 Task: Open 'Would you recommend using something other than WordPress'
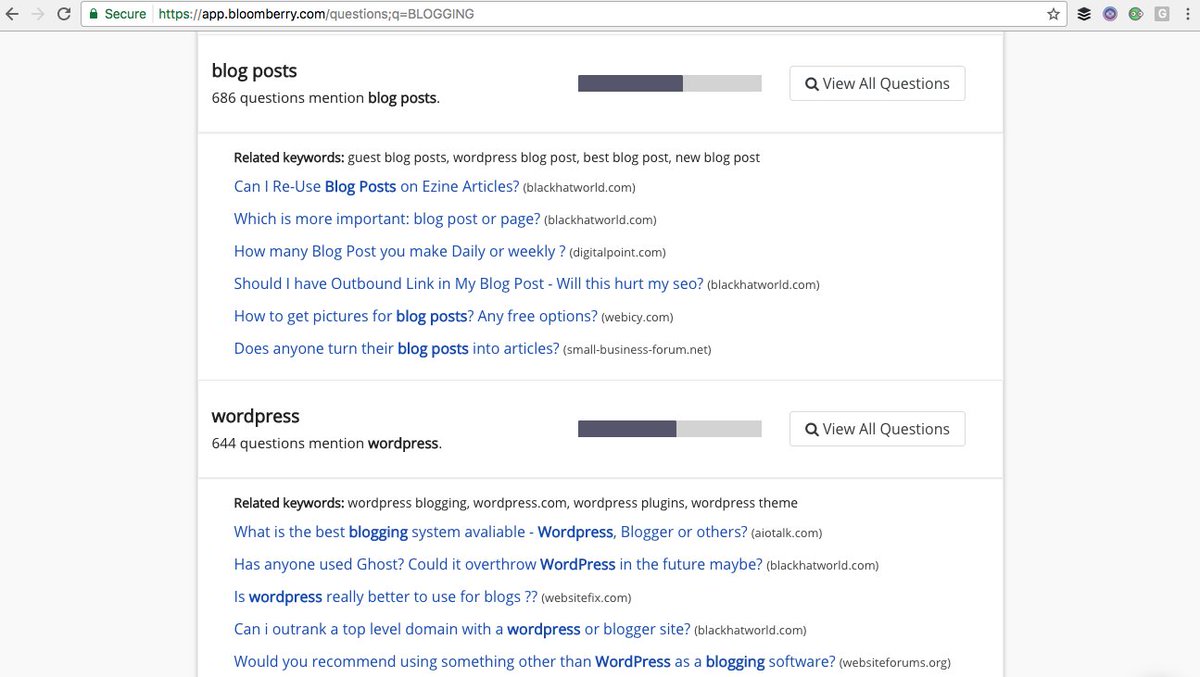pyautogui.click(x=534, y=661)
